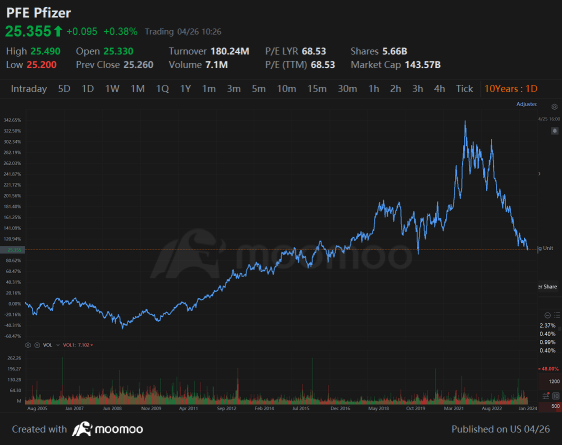Click the current price 25.355
The height and width of the screenshot is (445, 562).
click(28, 32)
